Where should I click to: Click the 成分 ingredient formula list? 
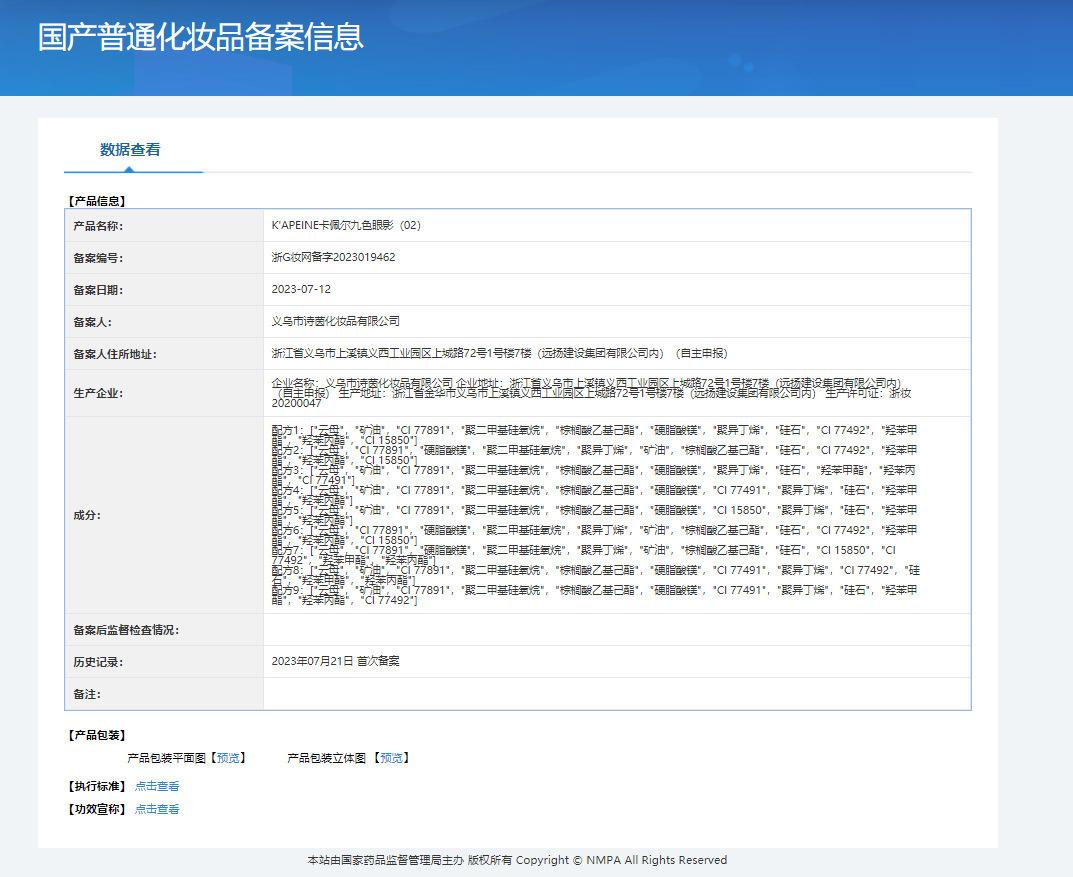click(x=595, y=515)
